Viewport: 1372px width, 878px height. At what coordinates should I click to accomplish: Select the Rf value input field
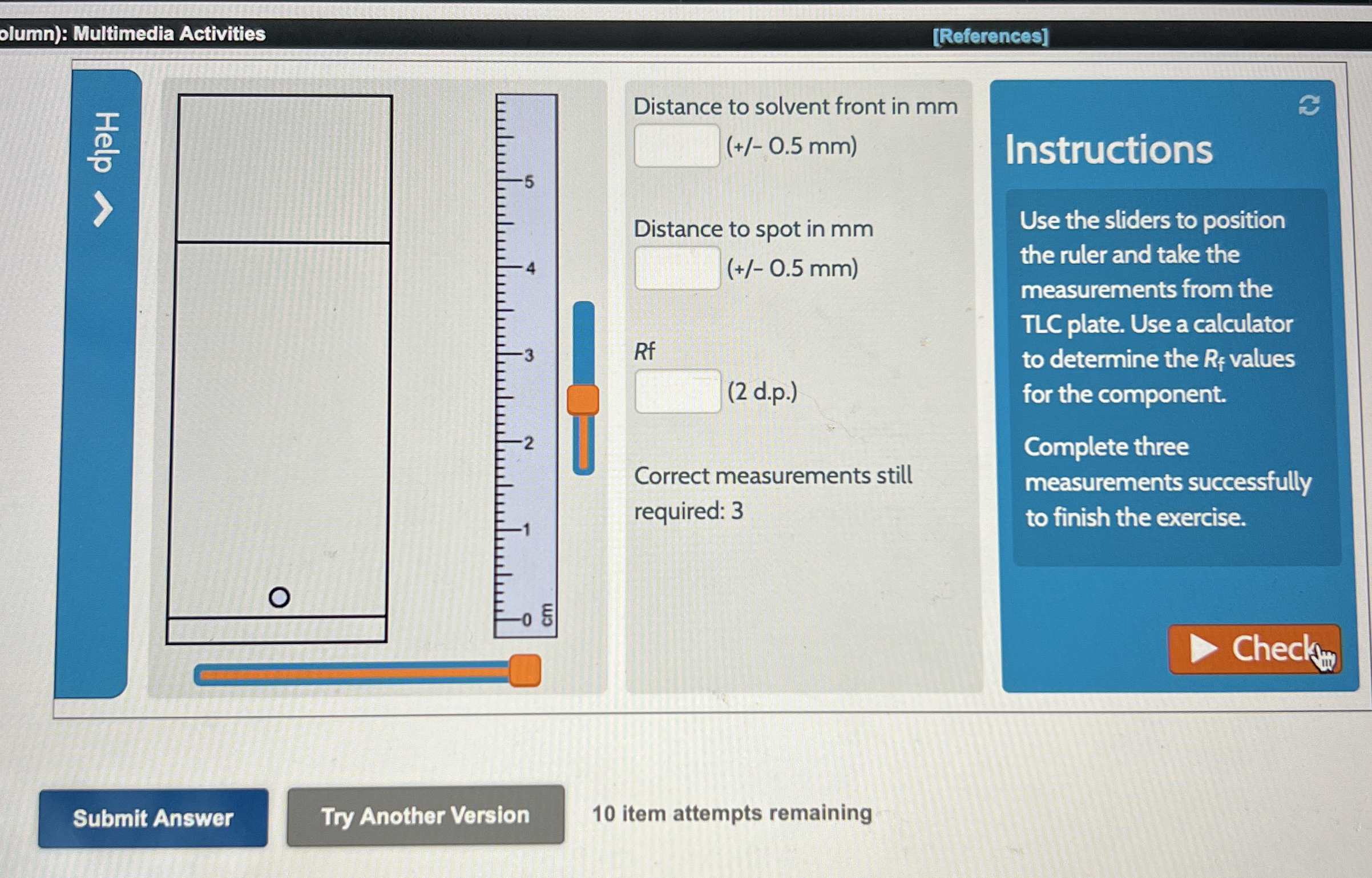[x=678, y=392]
